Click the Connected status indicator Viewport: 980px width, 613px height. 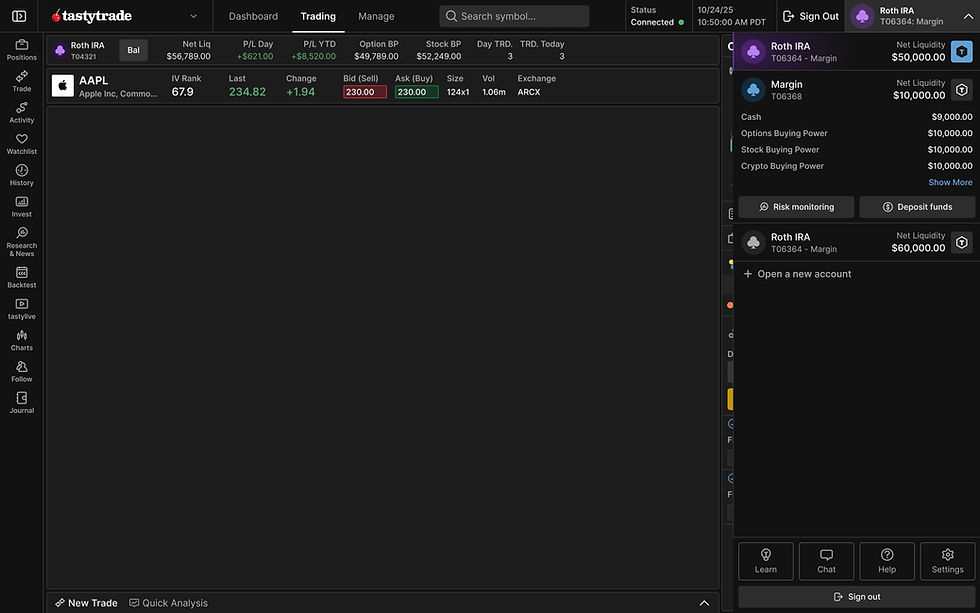click(657, 22)
